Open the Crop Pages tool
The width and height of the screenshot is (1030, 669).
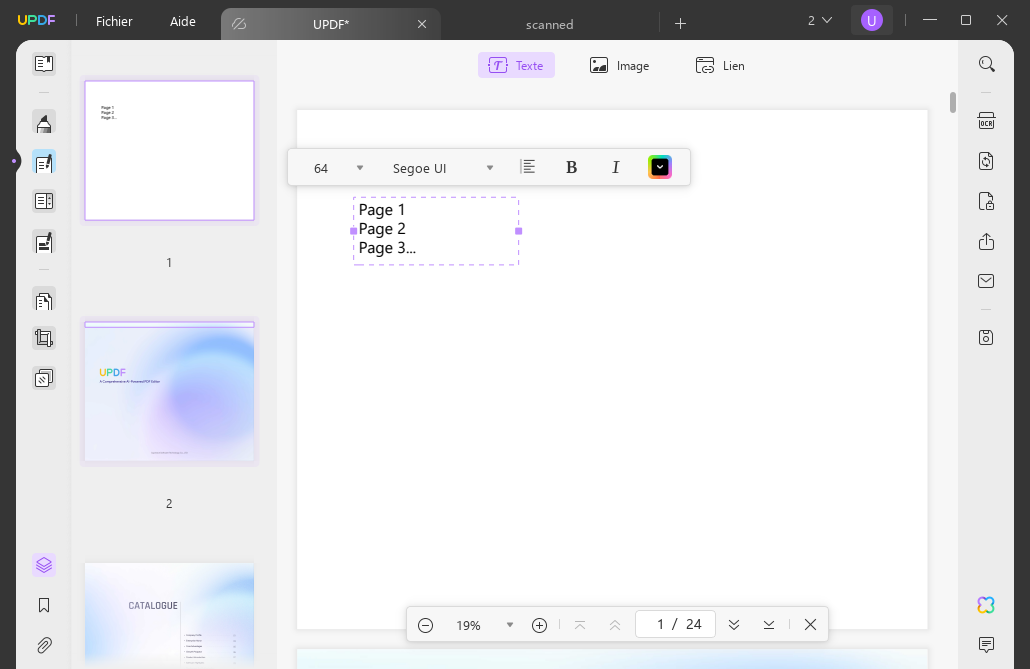(44, 338)
